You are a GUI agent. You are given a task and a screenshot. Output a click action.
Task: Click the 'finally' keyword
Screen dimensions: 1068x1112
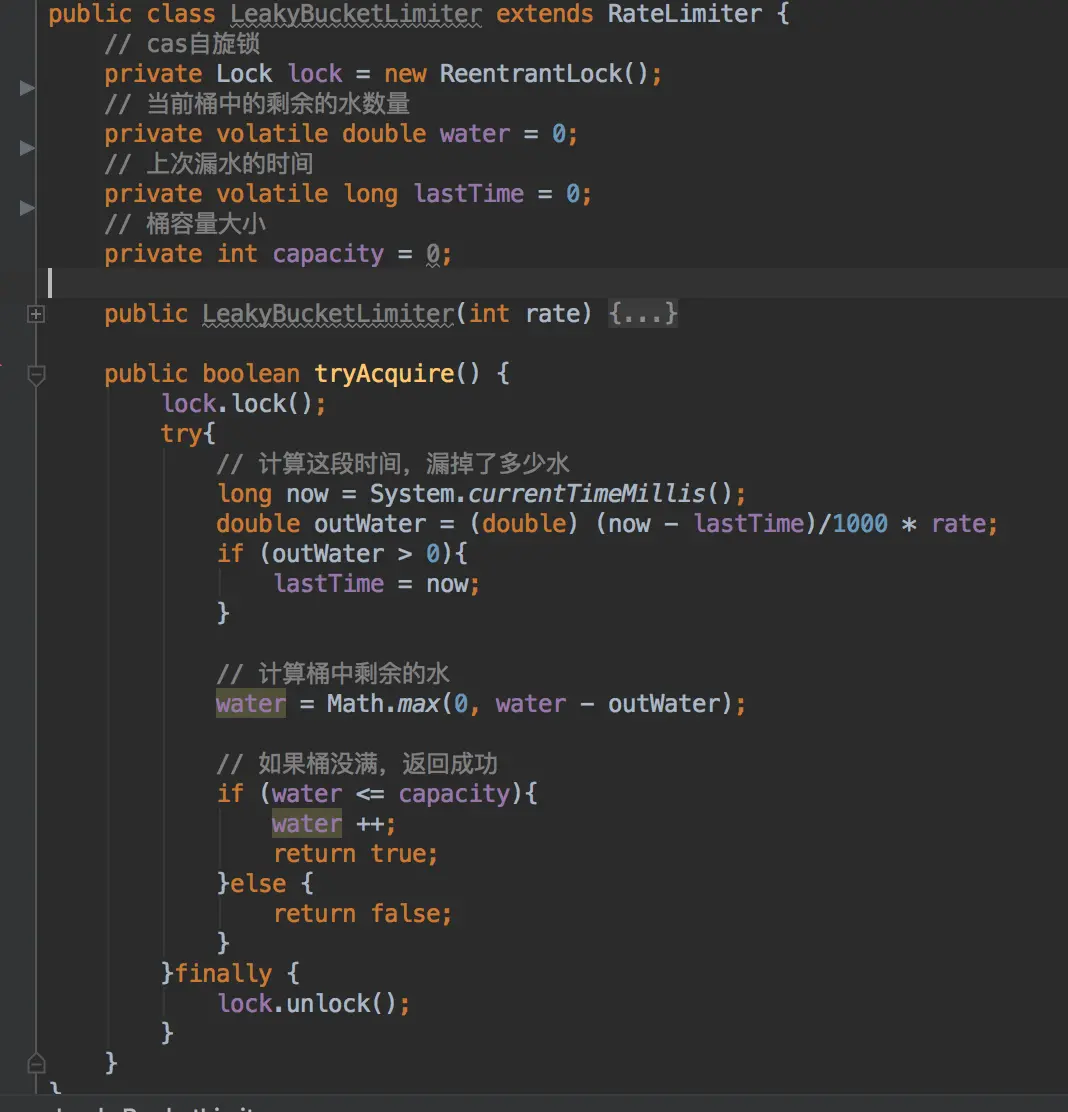223,974
